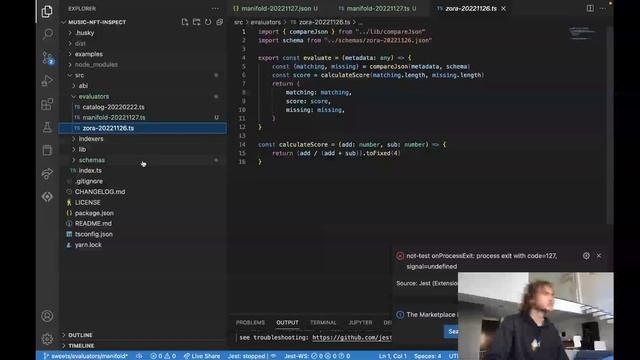Click the editor minimap
Screen dimensions: 640x360
click(x=583, y=33)
